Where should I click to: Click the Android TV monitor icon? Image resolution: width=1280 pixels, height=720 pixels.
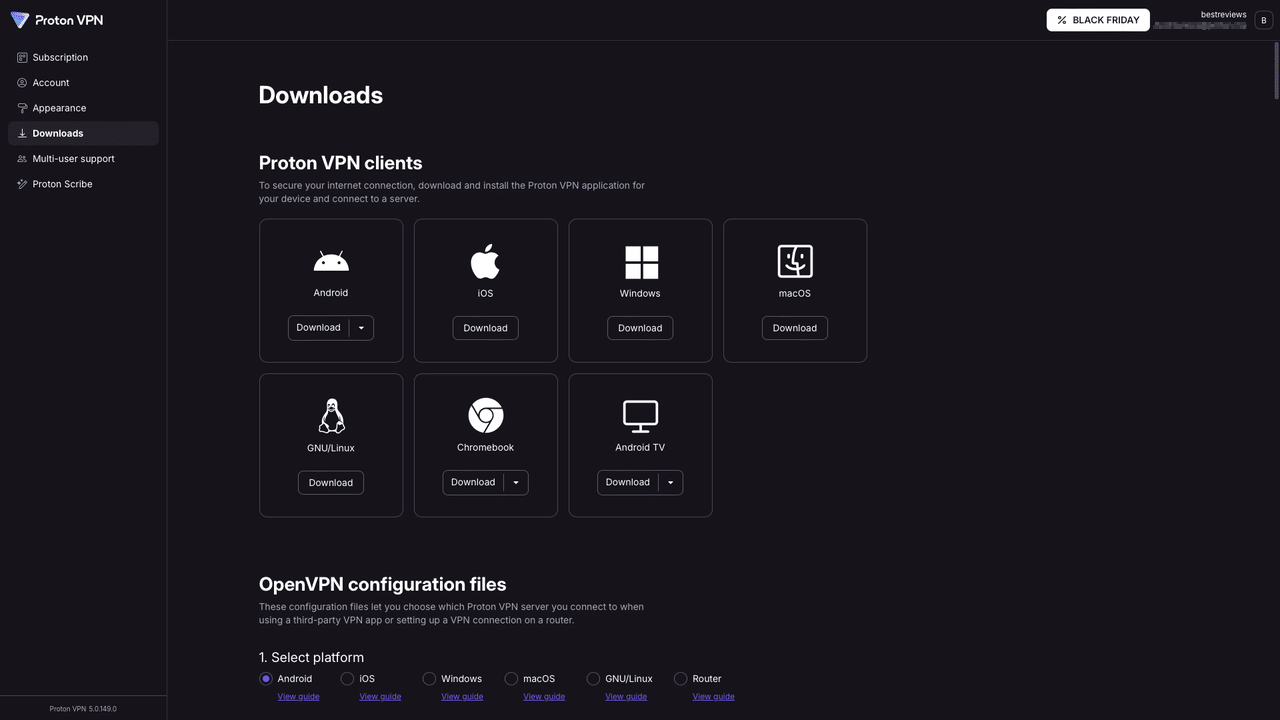point(639,415)
